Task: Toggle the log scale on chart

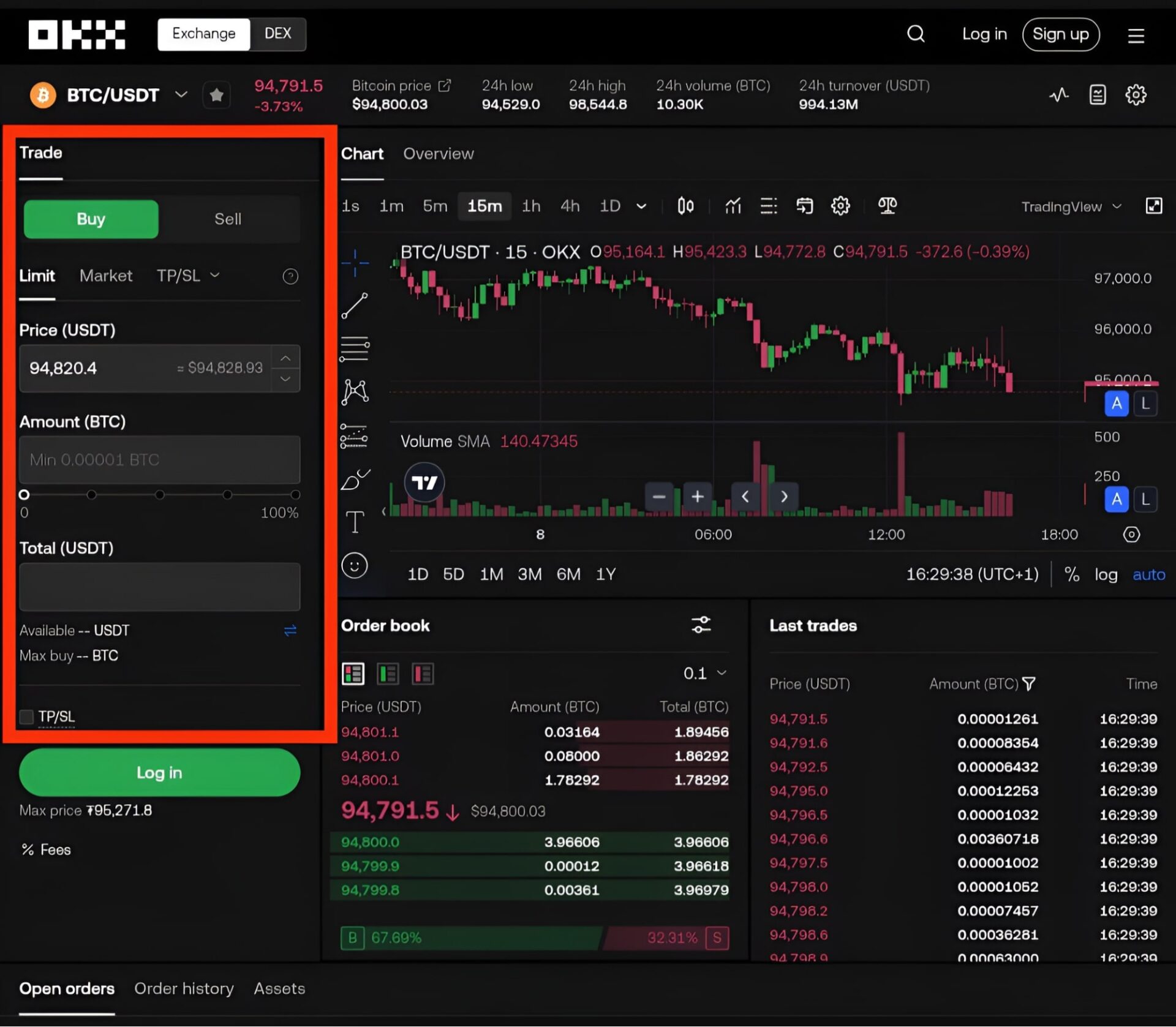Action: [x=1106, y=574]
